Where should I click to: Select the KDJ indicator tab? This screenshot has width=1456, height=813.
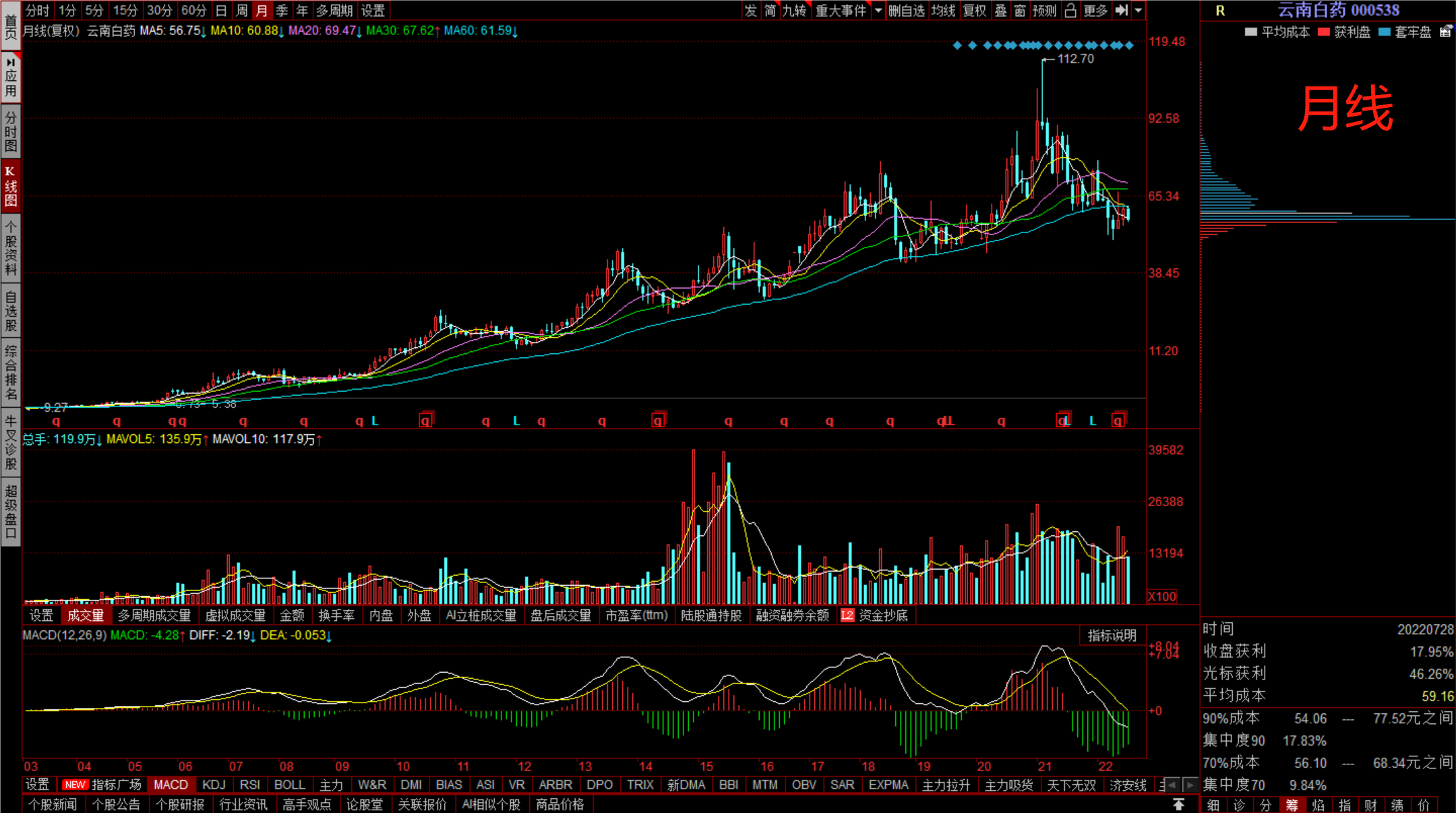tap(214, 785)
